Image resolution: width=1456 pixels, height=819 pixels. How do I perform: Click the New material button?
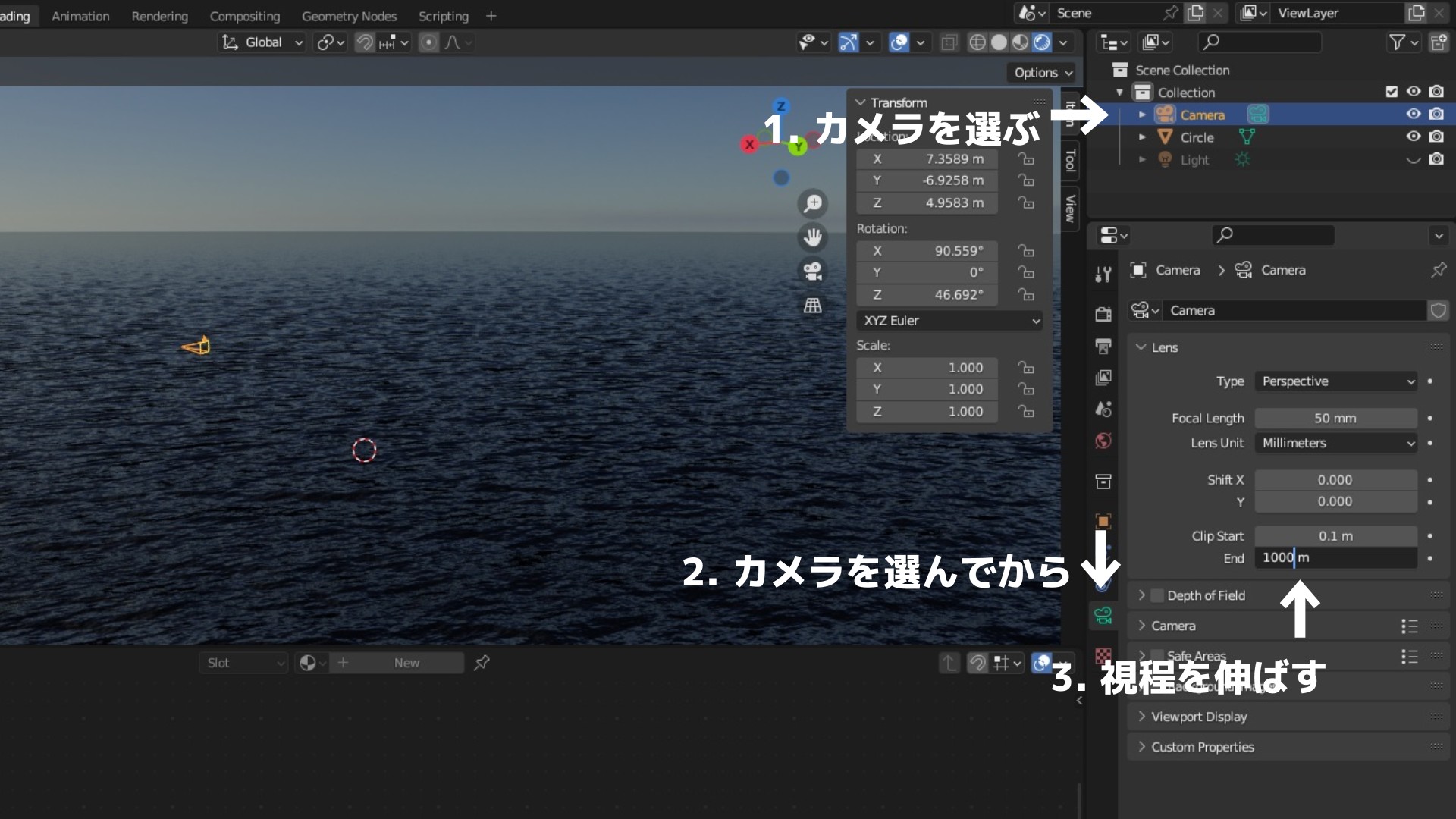406,663
